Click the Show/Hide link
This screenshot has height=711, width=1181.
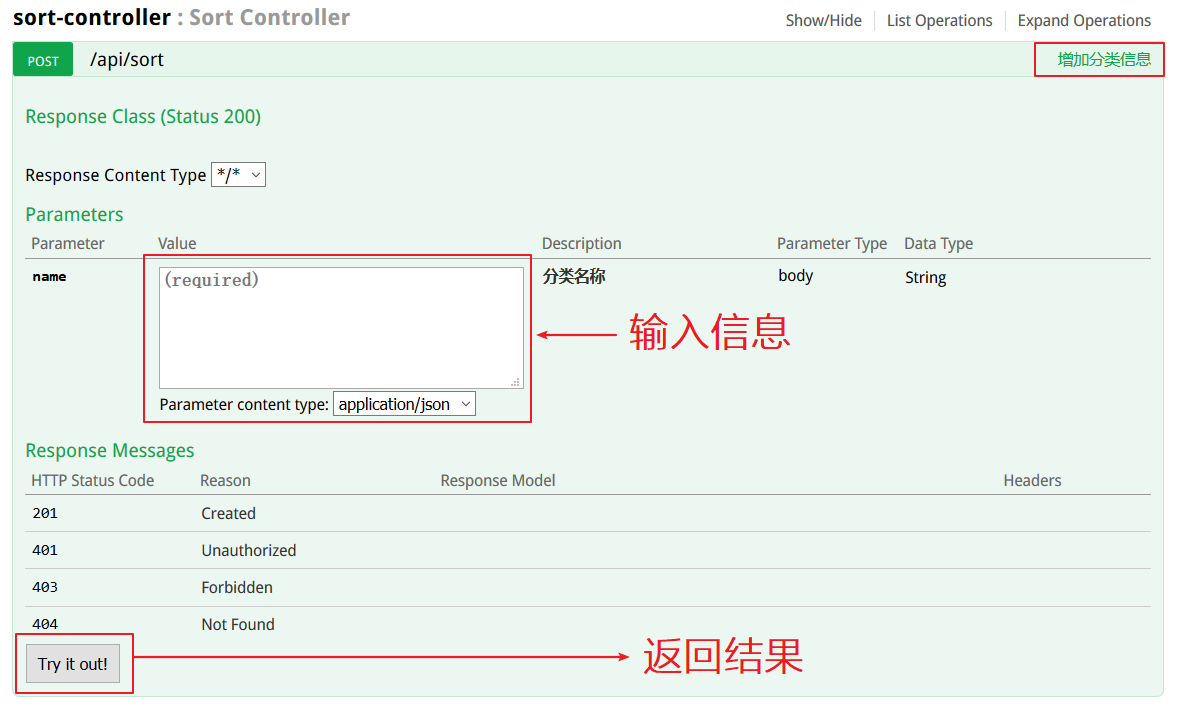click(x=823, y=20)
